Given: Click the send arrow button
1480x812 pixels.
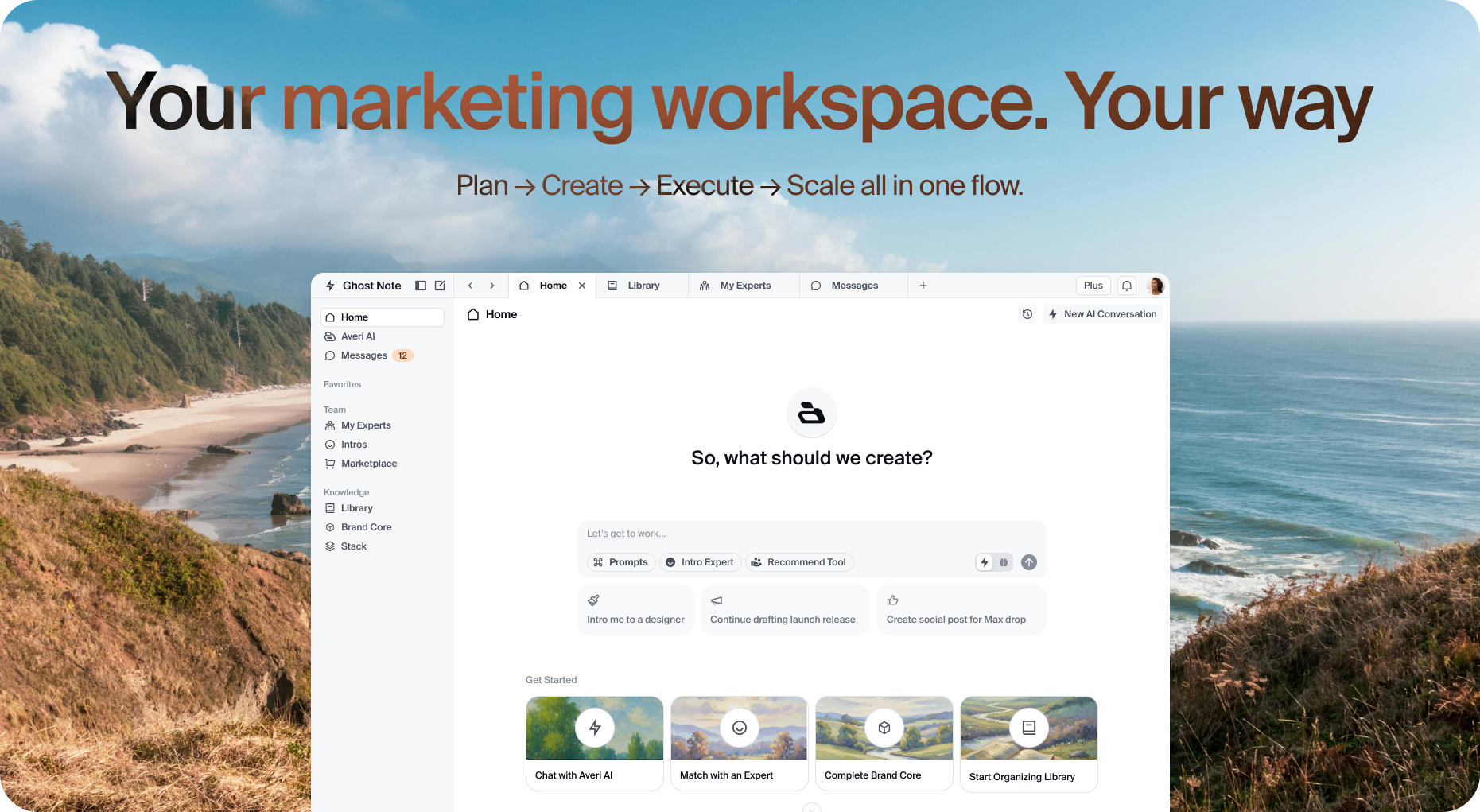Looking at the screenshot, I should point(1029,562).
